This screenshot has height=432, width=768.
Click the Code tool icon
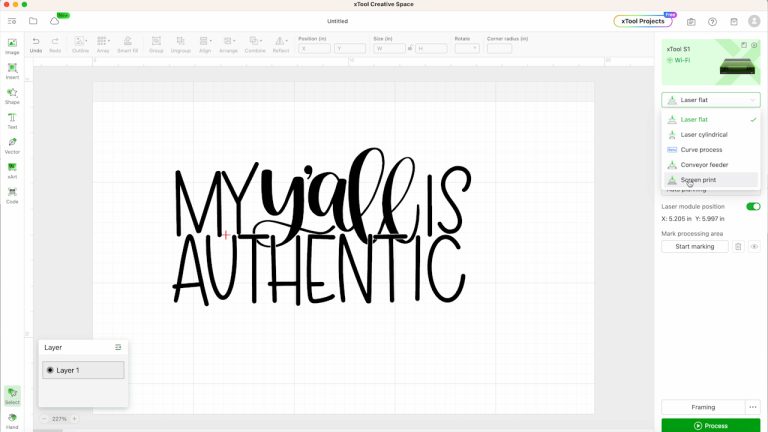(12, 193)
